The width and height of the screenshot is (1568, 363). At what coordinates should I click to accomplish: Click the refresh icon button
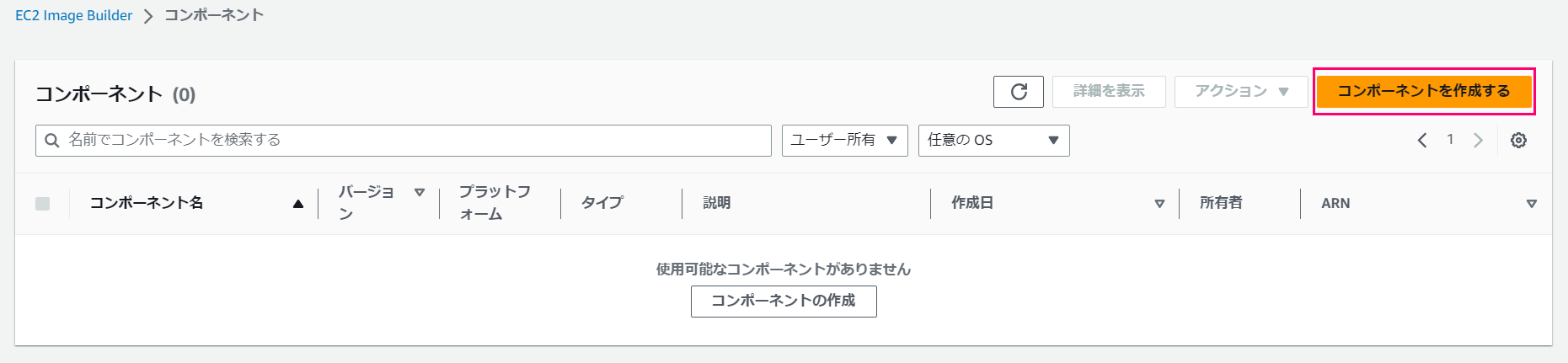(1019, 91)
